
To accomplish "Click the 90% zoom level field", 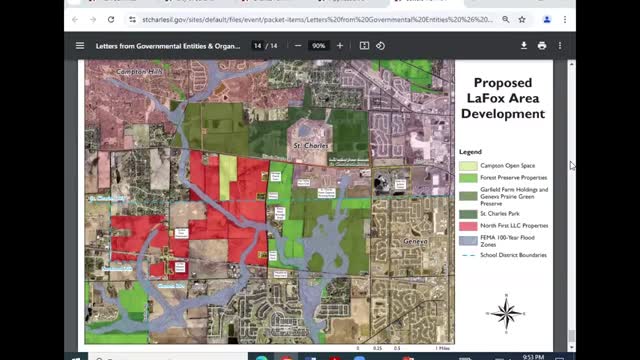I will (318, 46).
